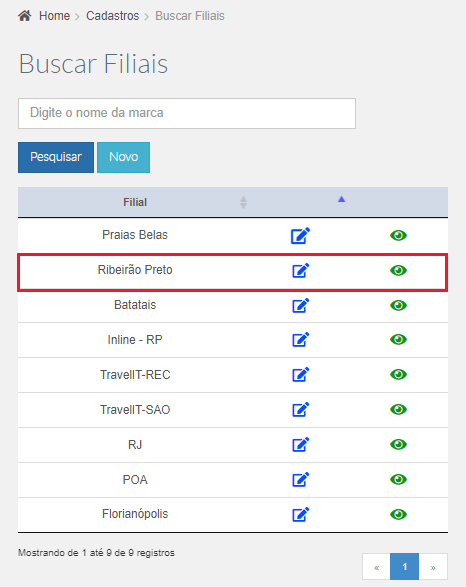Edit the Batatais filial entry
The width and height of the screenshot is (466, 587).
tap(301, 305)
